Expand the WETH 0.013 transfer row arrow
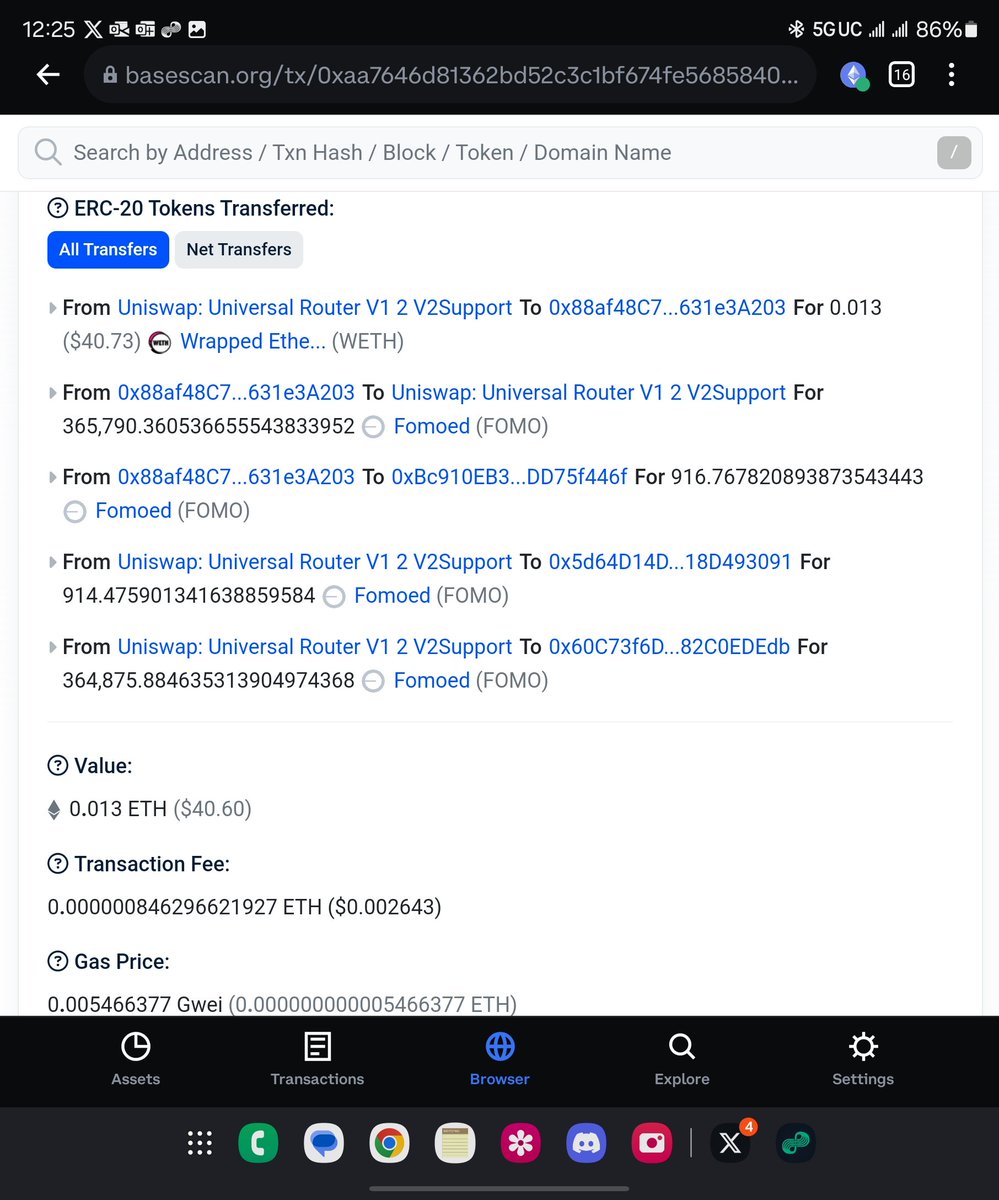The image size is (999, 1200). point(53,308)
